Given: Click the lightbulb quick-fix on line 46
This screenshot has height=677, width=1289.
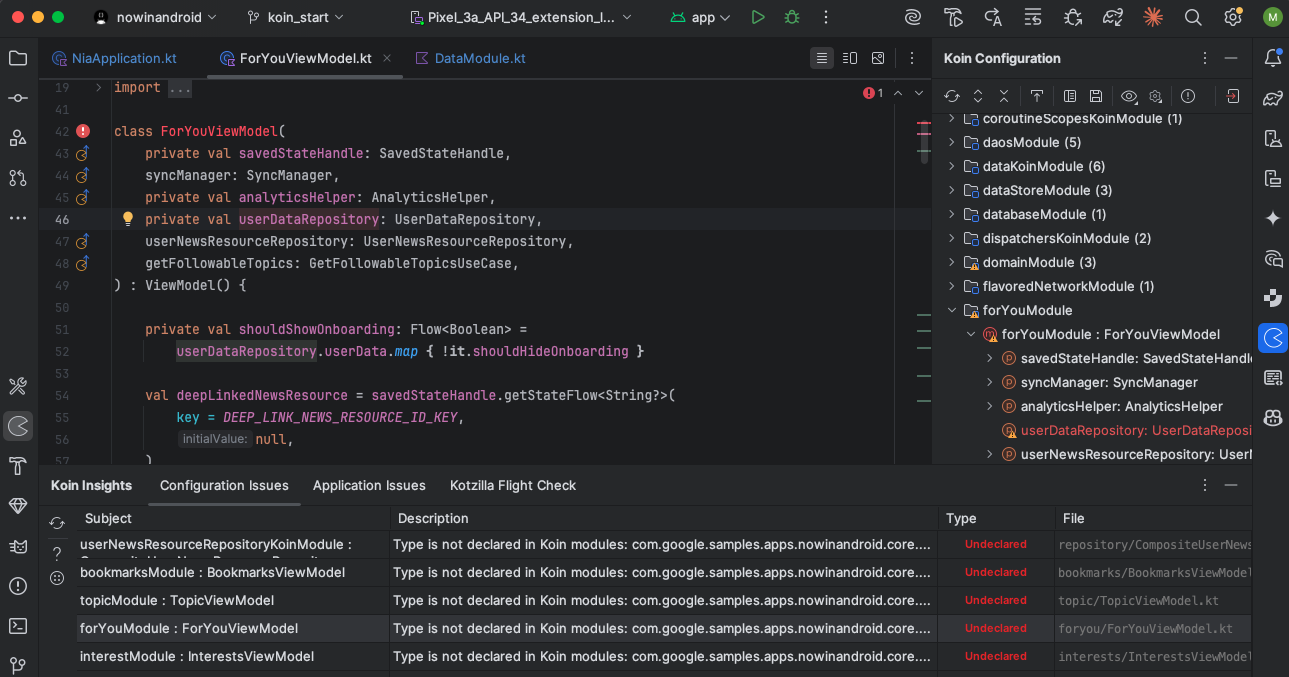Looking at the screenshot, I should [x=128, y=219].
